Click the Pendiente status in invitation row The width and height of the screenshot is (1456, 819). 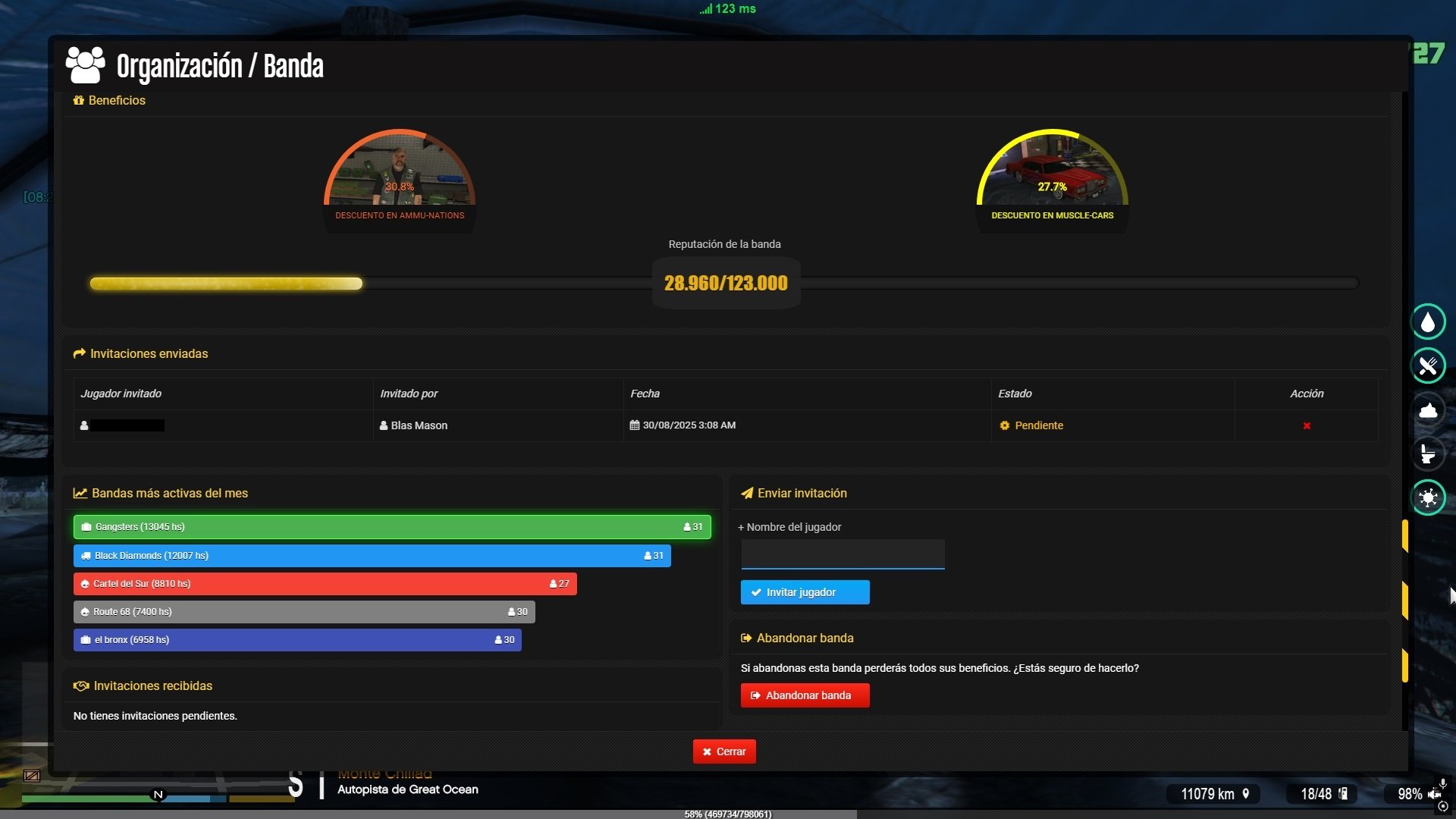[1038, 425]
